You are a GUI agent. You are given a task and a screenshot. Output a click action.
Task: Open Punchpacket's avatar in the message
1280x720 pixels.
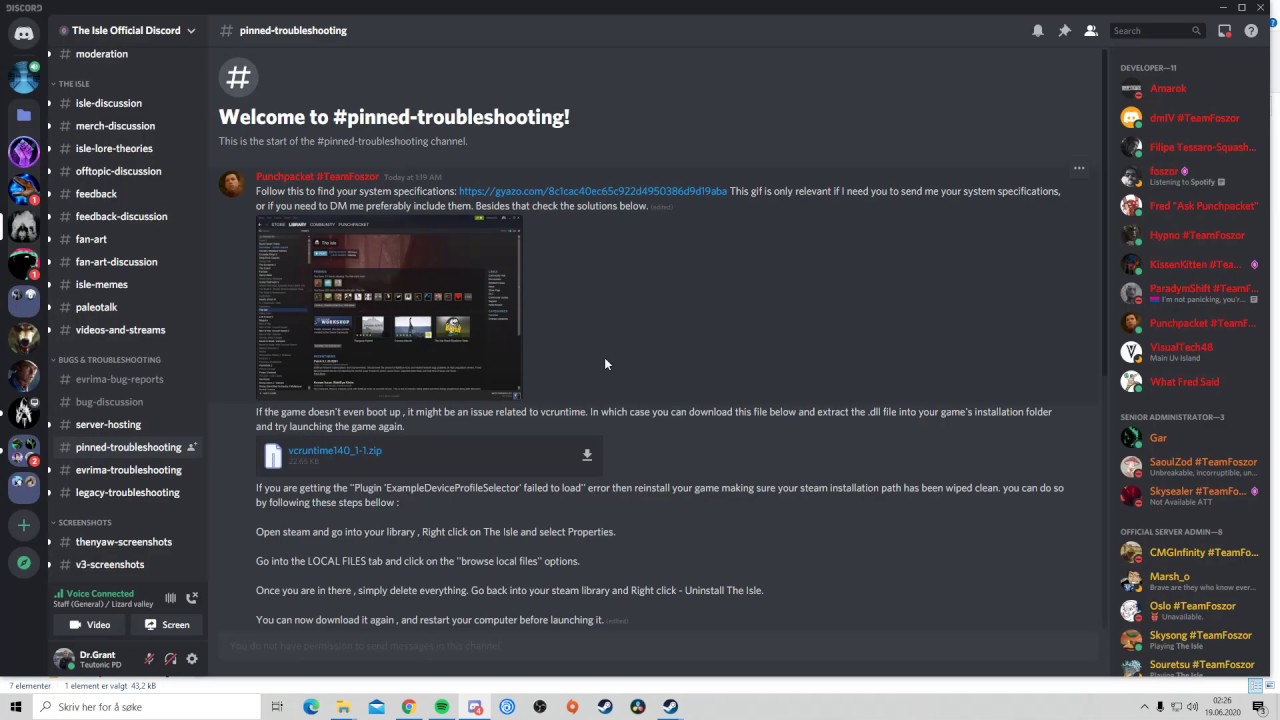point(232,184)
